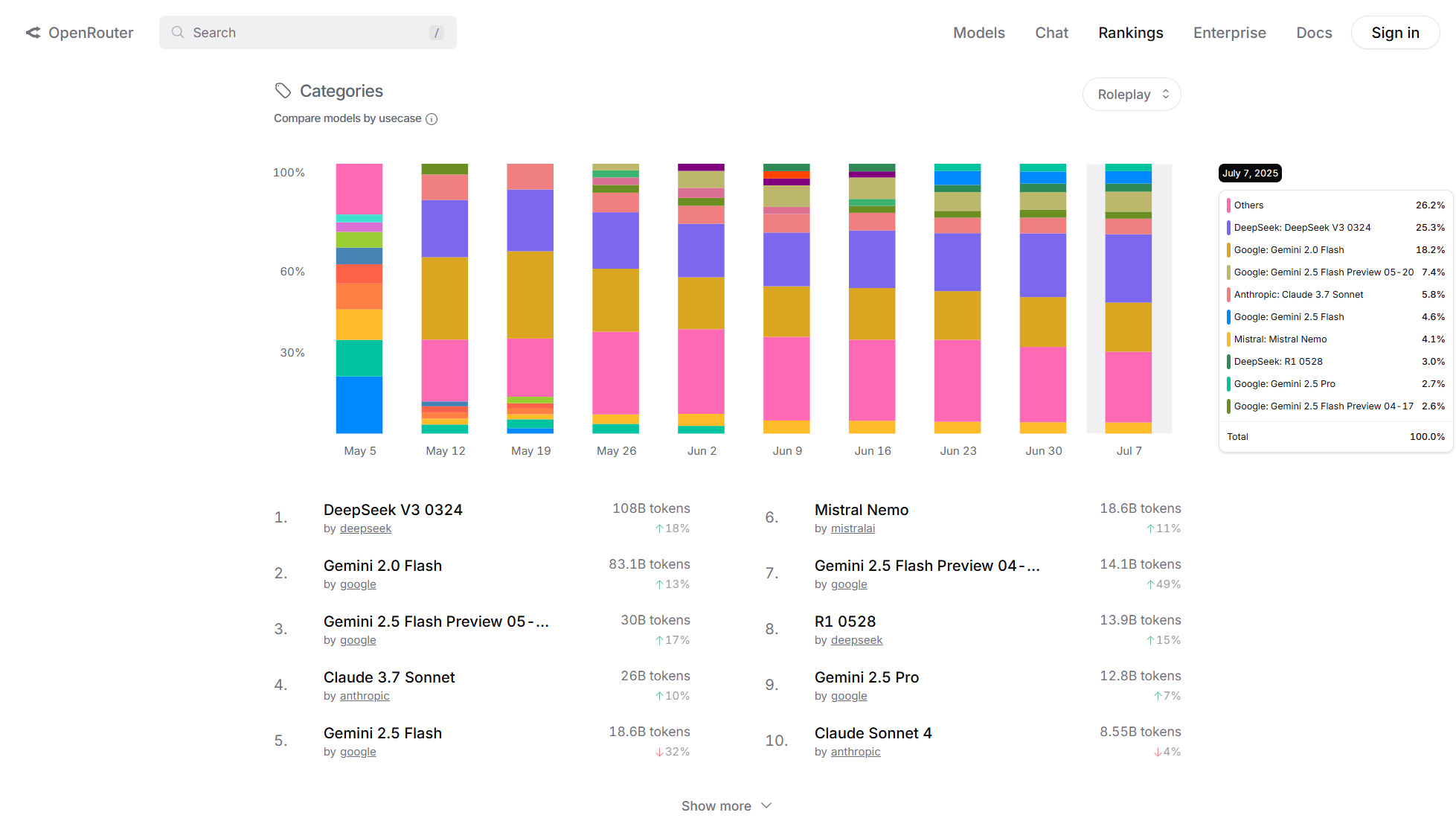Click google author link under Gemini 2.5 Pro

point(849,696)
